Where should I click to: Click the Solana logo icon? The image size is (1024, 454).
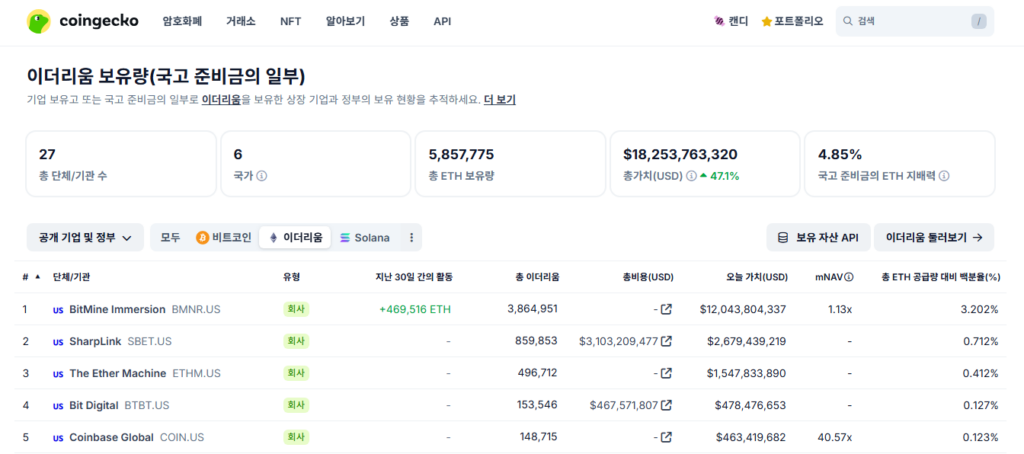tap(345, 238)
